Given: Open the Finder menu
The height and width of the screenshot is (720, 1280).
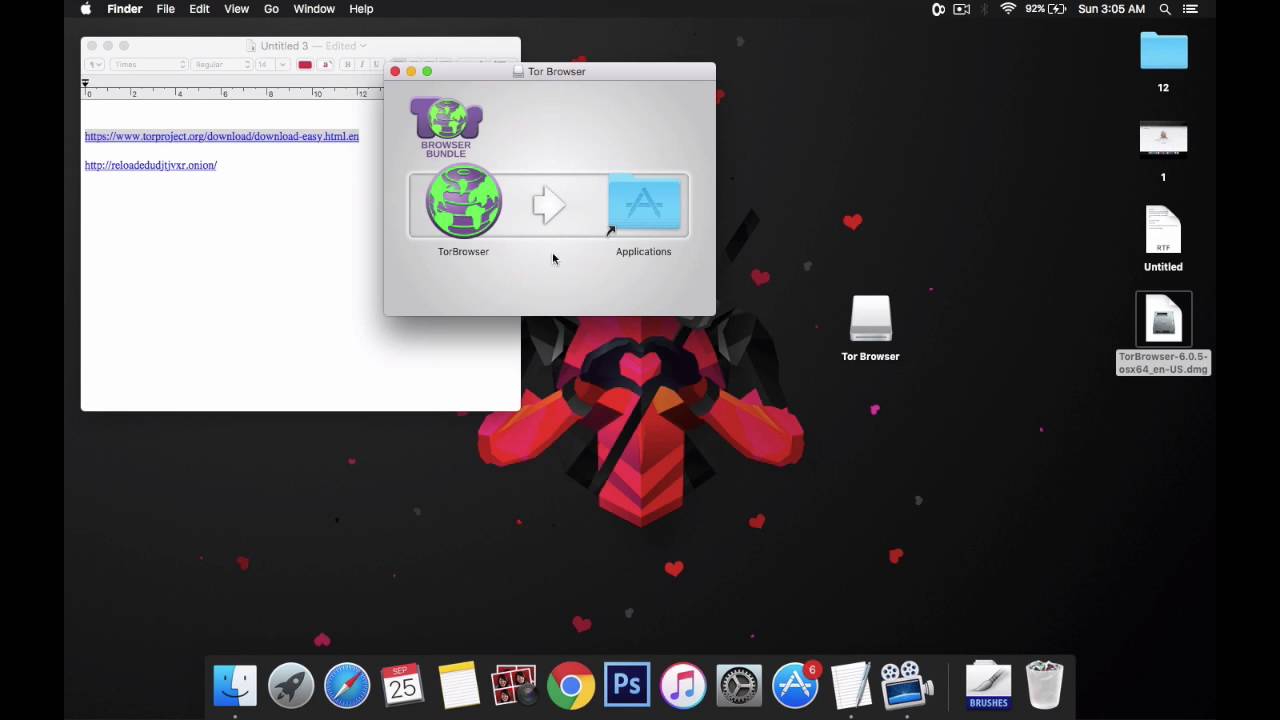Looking at the screenshot, I should [x=125, y=9].
